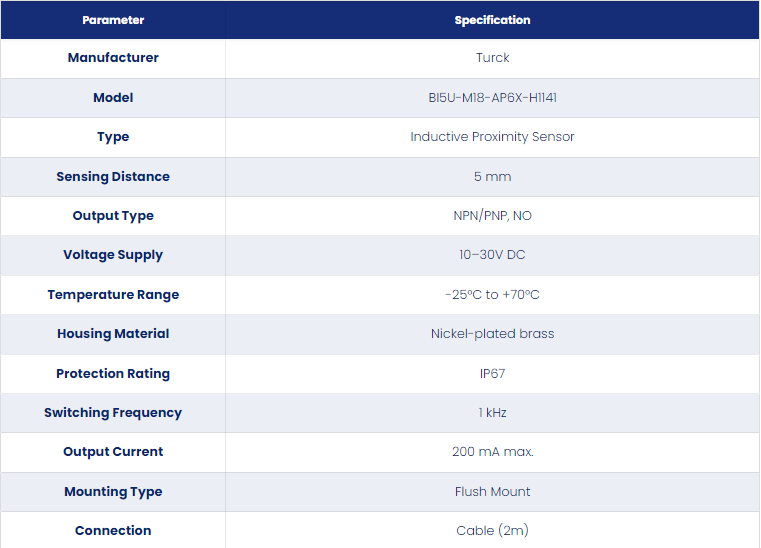Click the Nickel-plated brass value
Image resolution: width=761 pixels, height=548 pixels.
point(492,333)
